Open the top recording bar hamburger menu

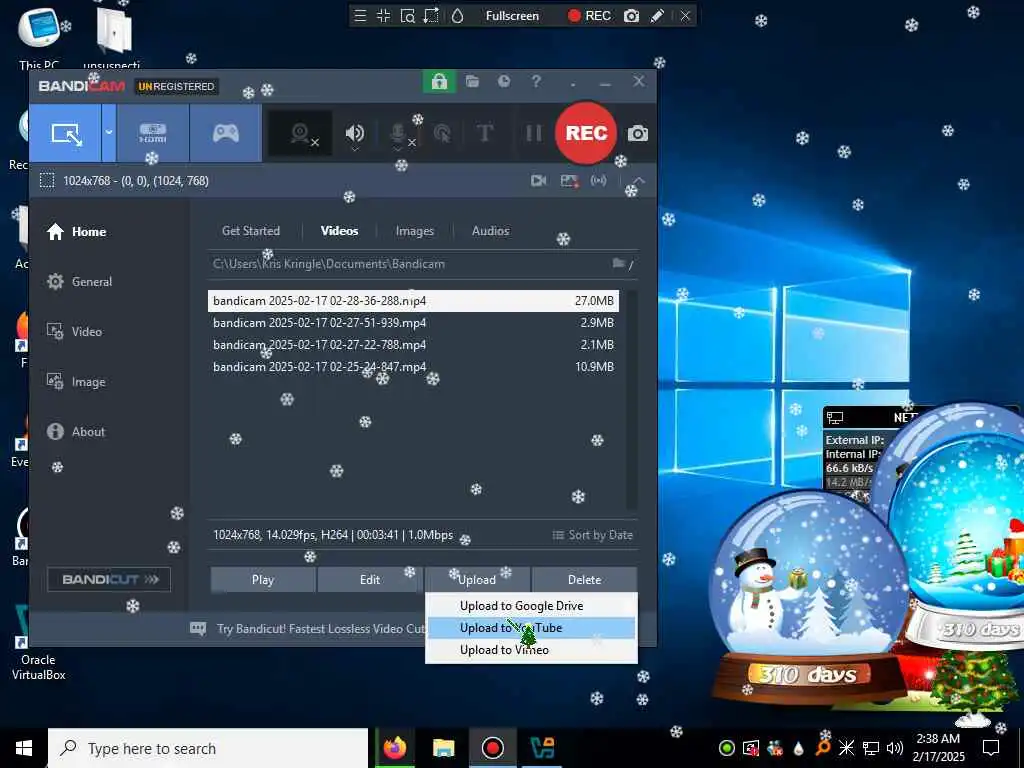click(360, 16)
